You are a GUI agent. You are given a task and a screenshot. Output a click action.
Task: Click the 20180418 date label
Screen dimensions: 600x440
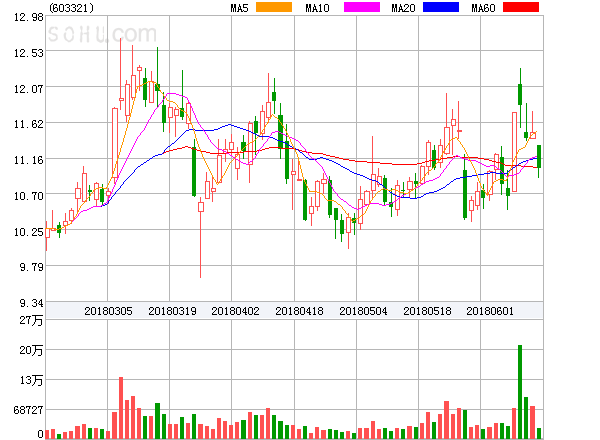[x=299, y=311]
